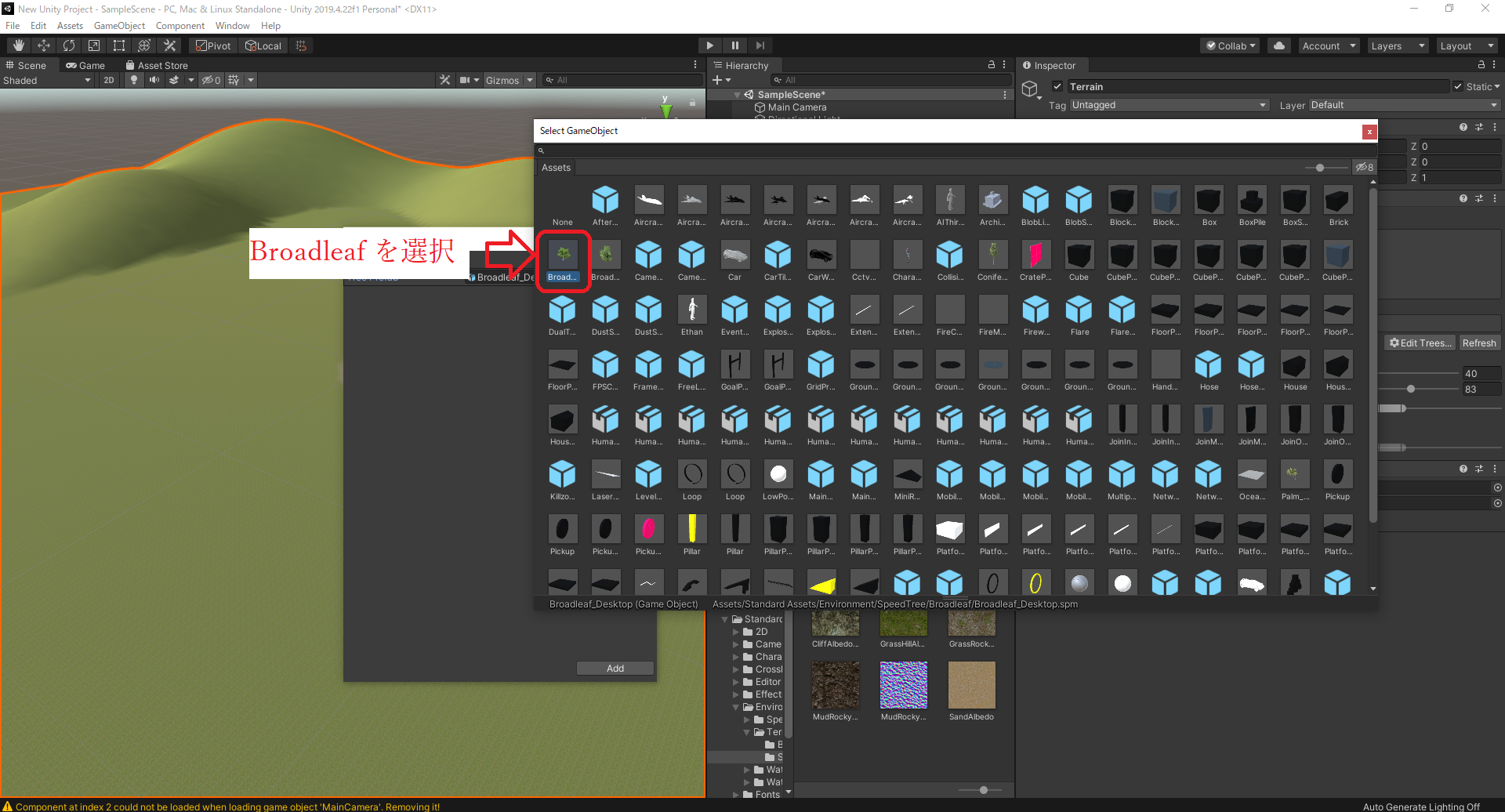Select the None asset in picker

click(562, 206)
